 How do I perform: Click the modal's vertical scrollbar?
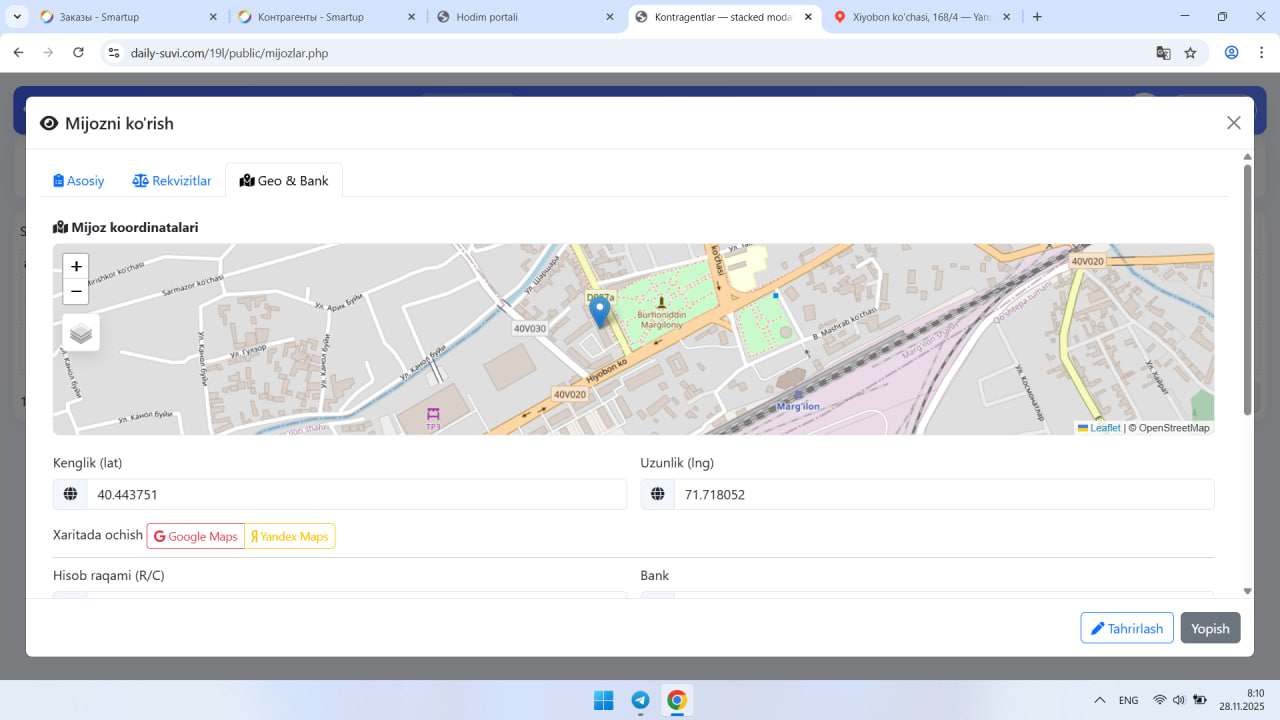point(1247,290)
